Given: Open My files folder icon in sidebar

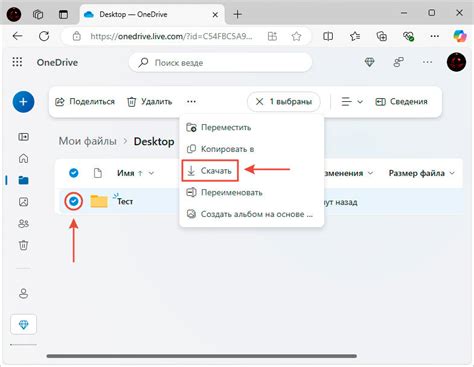Looking at the screenshot, I should coord(23,180).
